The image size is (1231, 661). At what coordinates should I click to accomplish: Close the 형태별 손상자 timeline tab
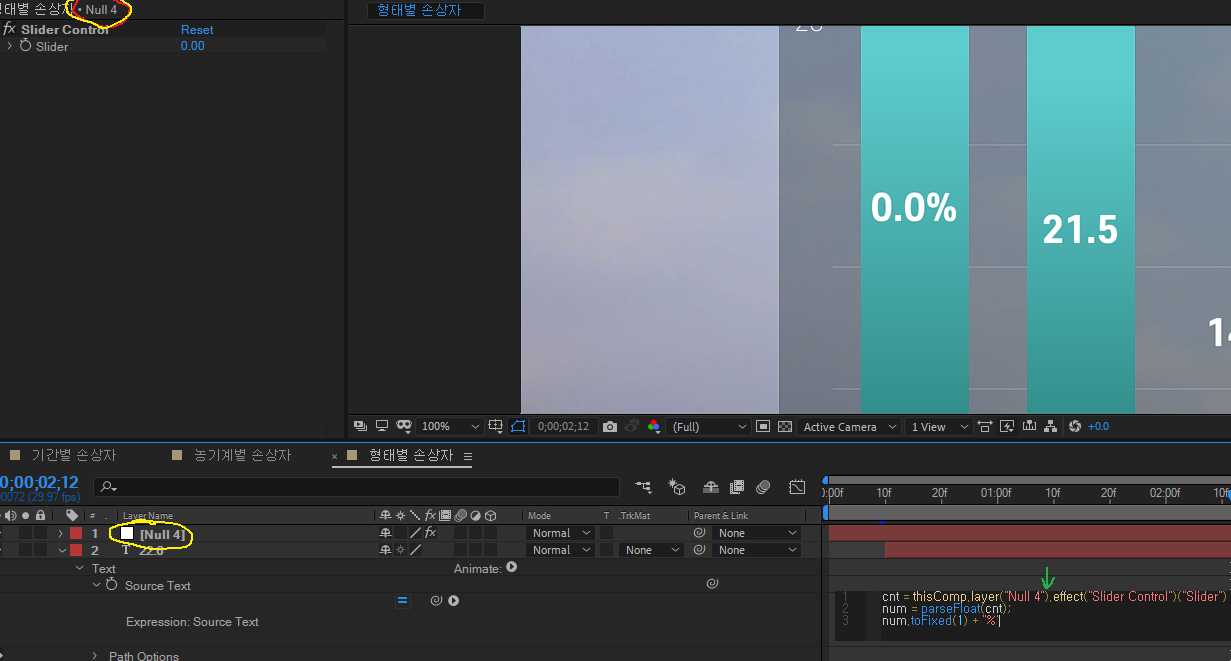click(334, 456)
